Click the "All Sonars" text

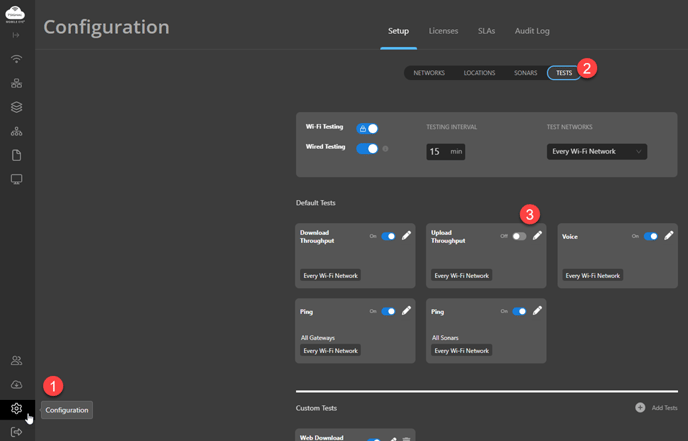click(x=445, y=338)
